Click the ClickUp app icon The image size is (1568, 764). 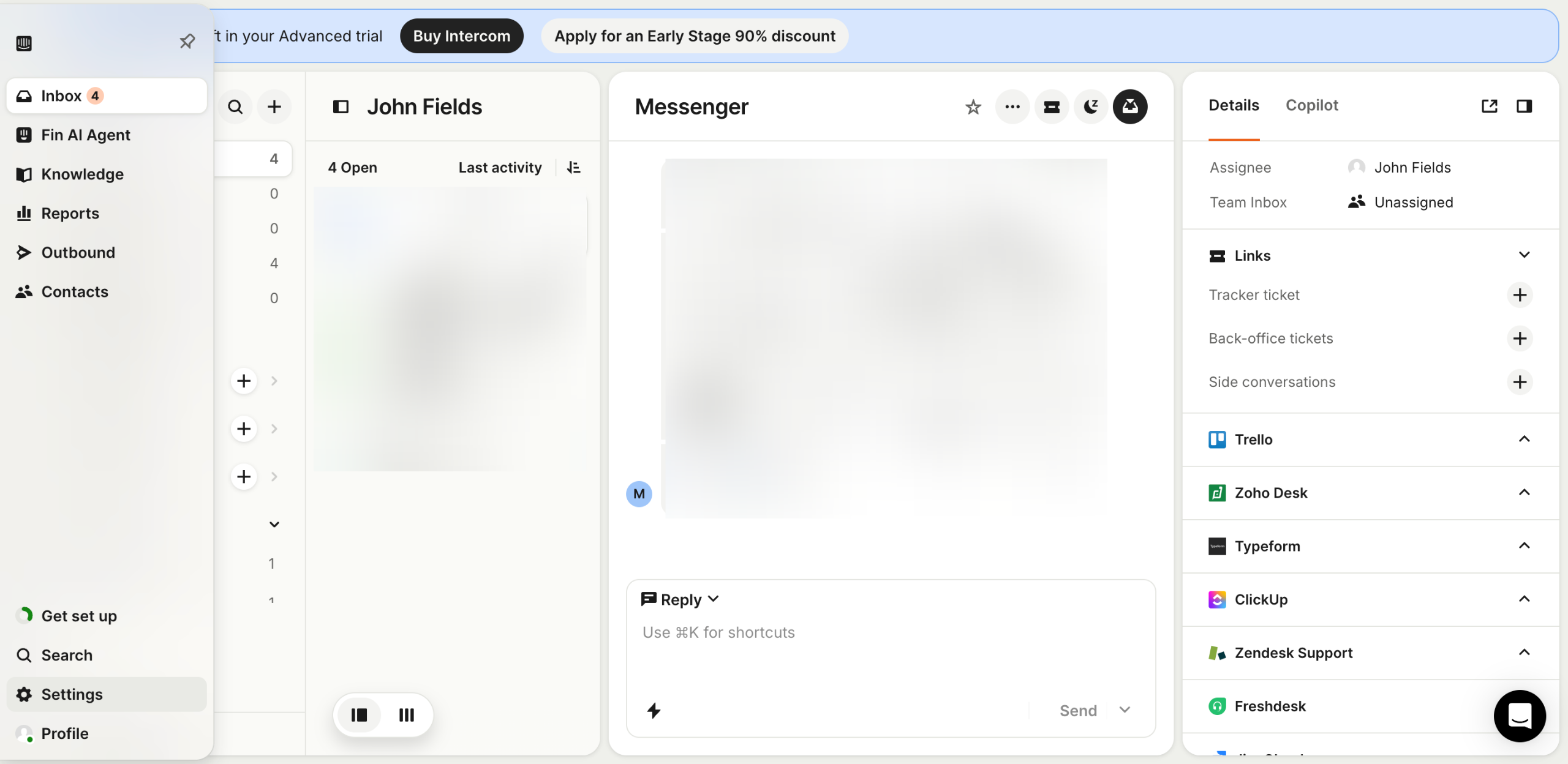click(x=1217, y=599)
